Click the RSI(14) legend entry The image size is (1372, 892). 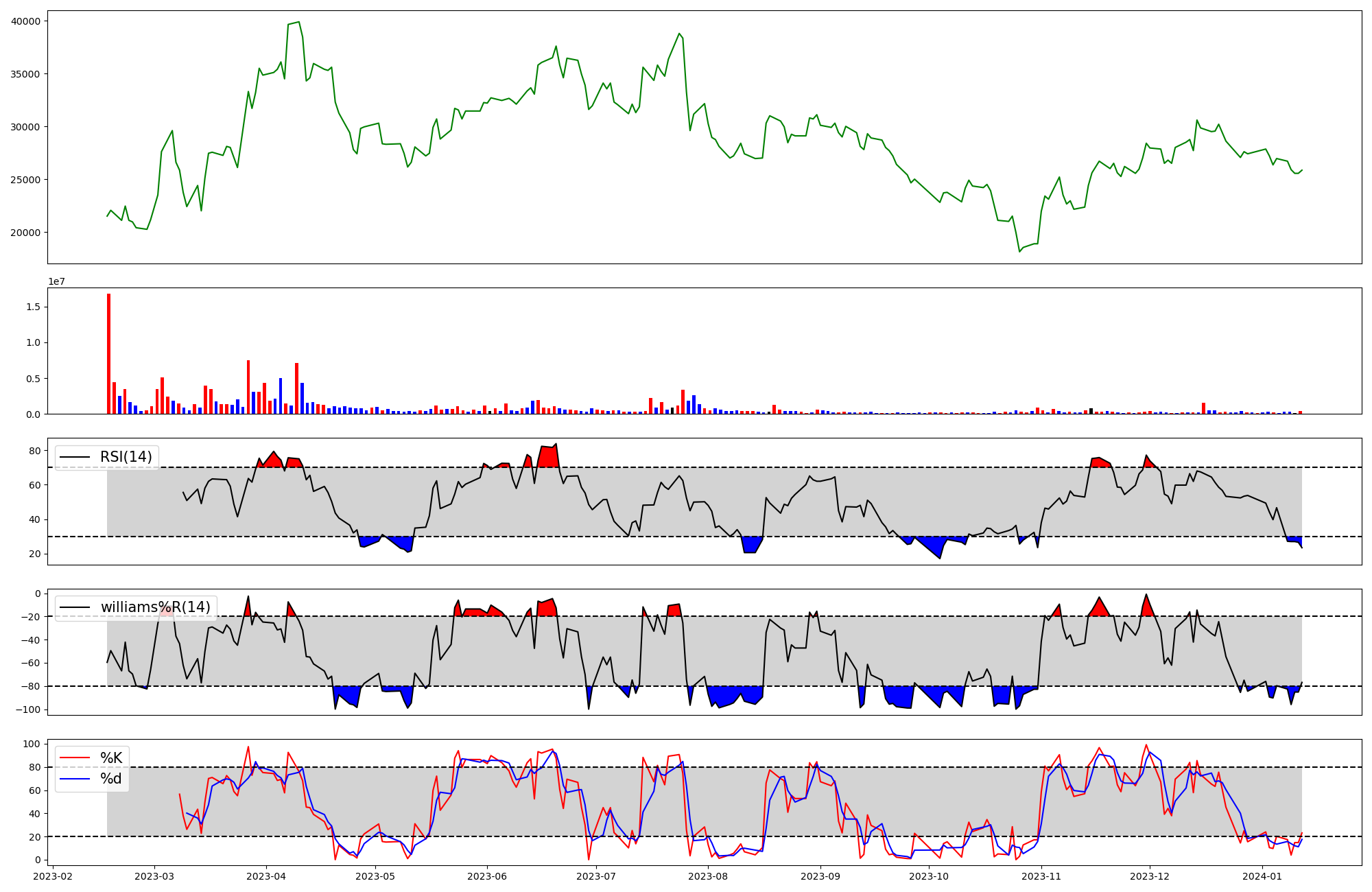tap(126, 457)
